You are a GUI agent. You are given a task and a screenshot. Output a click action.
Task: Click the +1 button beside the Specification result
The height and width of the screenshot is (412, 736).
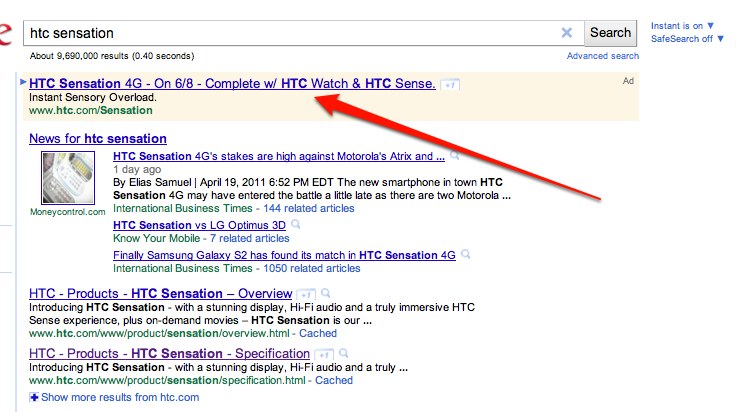[x=324, y=354]
